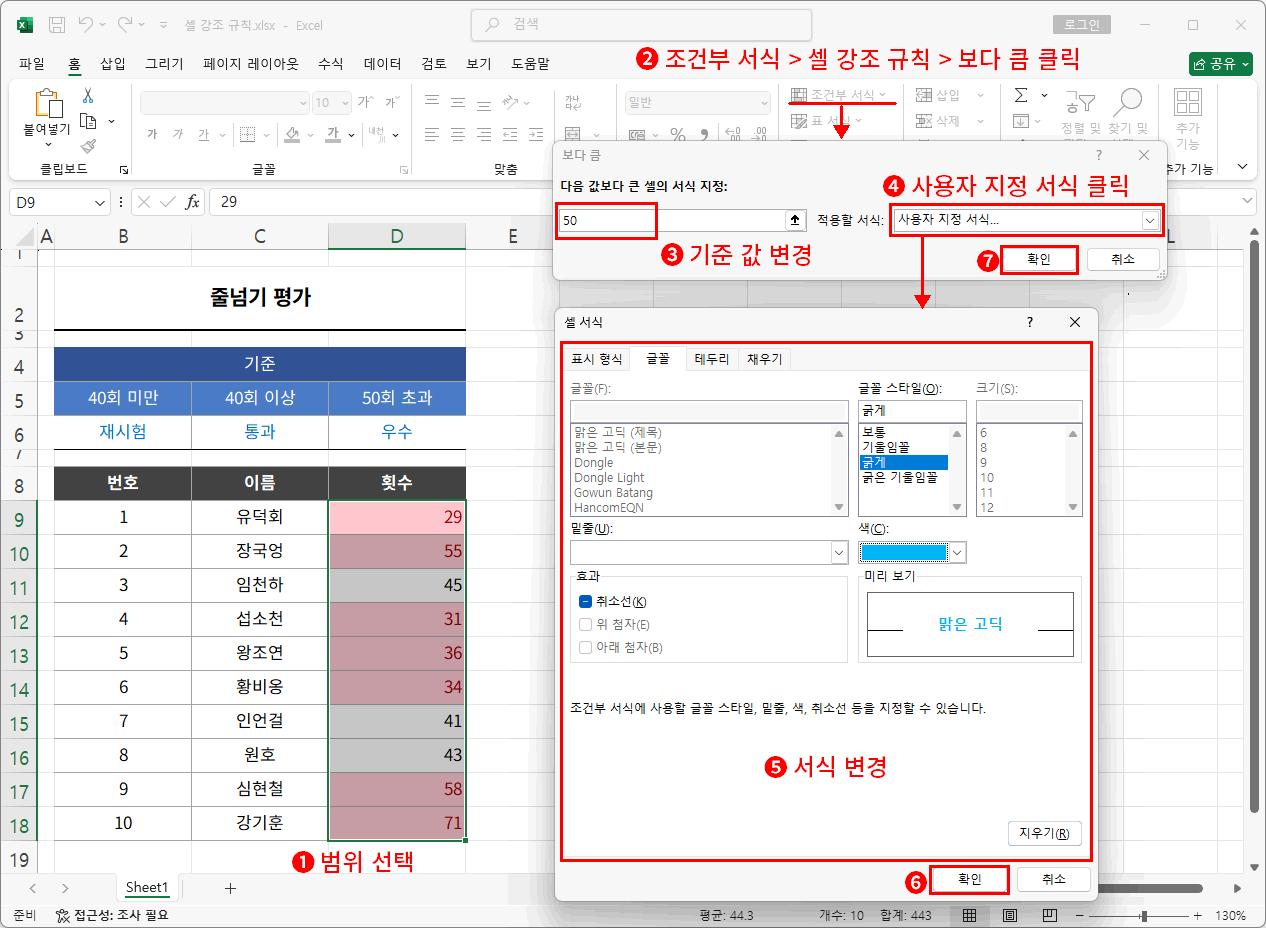Click the Paste (붙여넣기) clipboard icon
The height and width of the screenshot is (928, 1266).
[48, 104]
